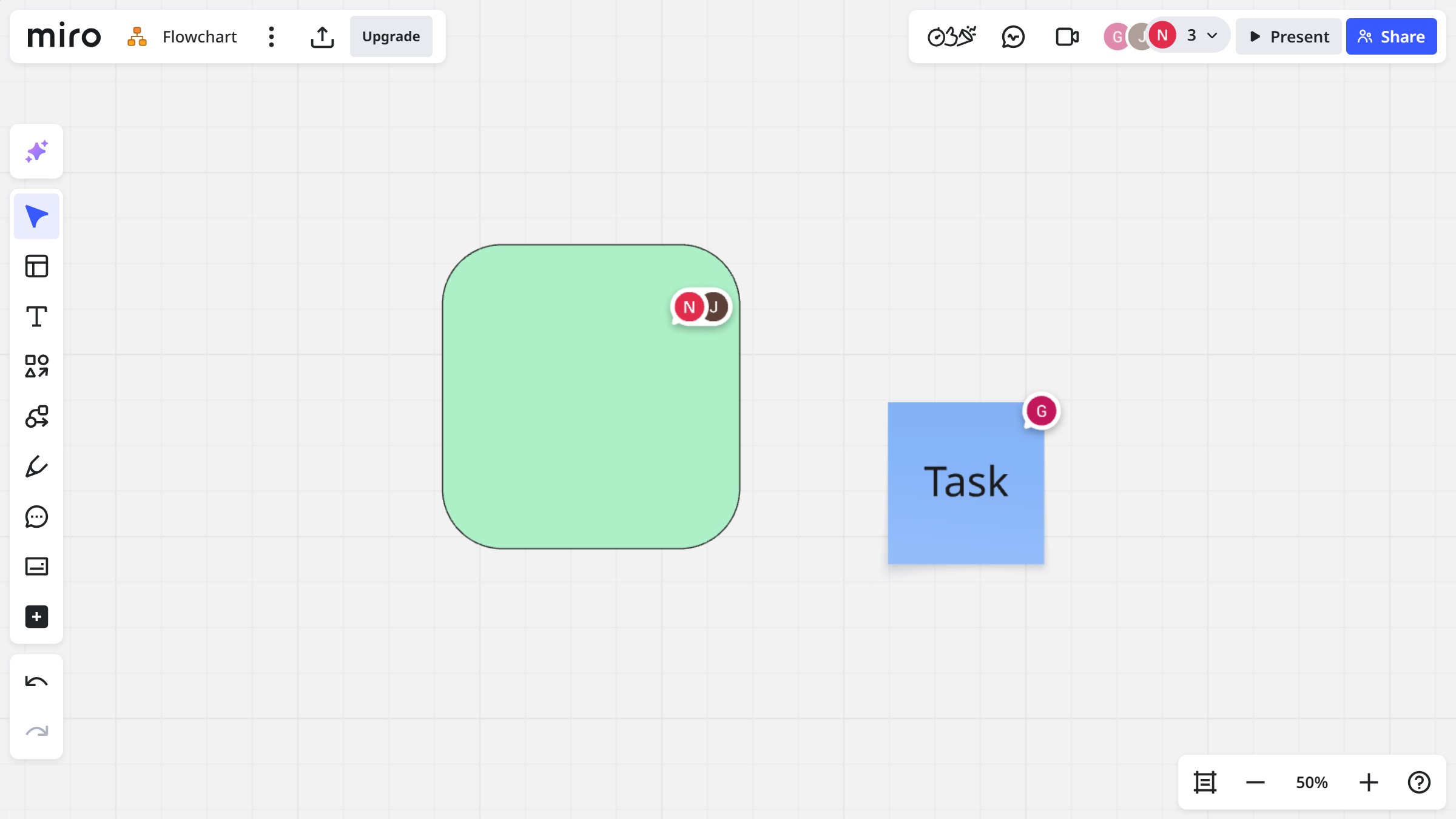Click the G collaborator avatar in header

[x=1116, y=36]
